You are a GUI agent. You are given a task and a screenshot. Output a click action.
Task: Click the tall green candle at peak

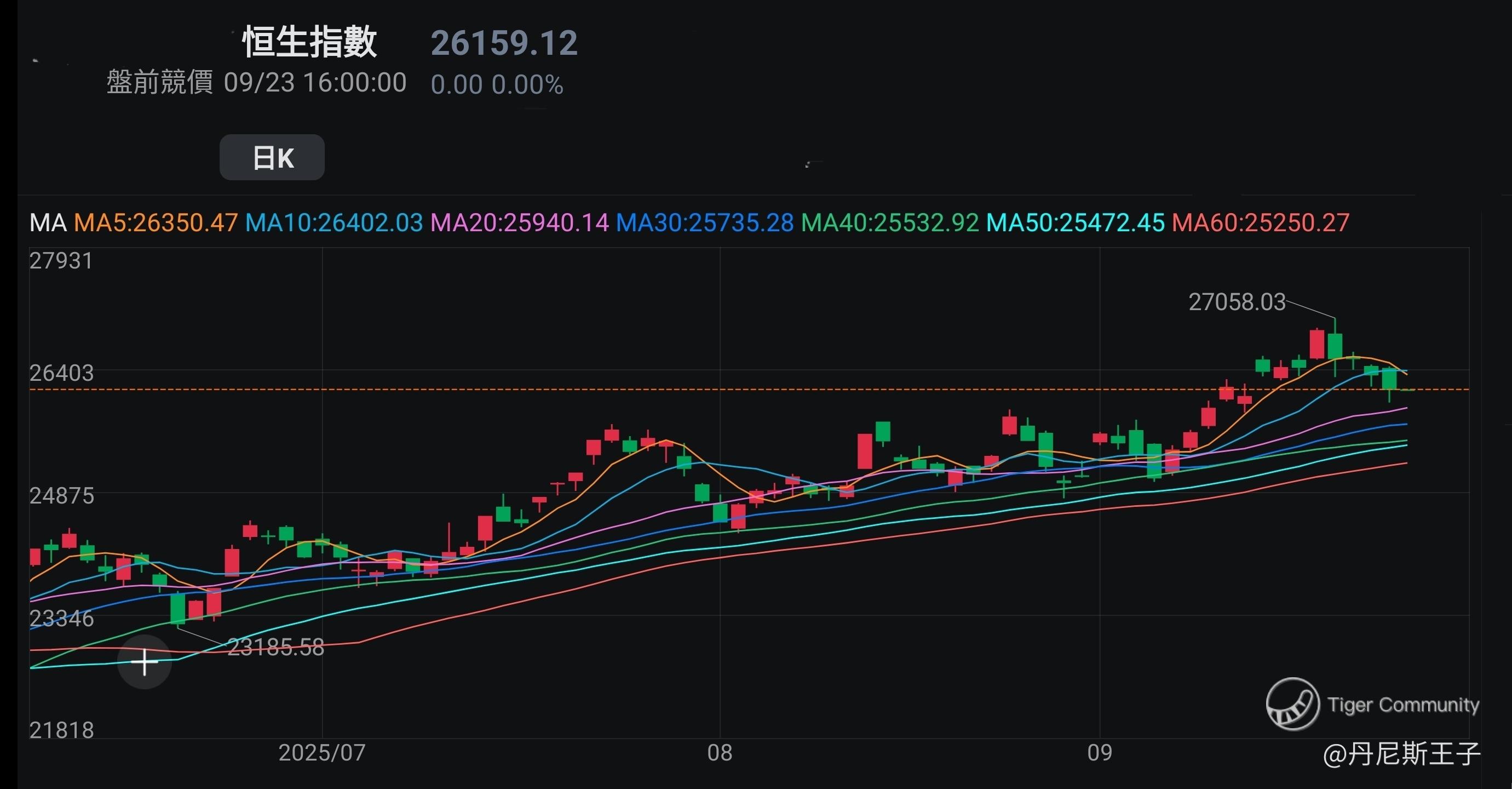(1335, 346)
